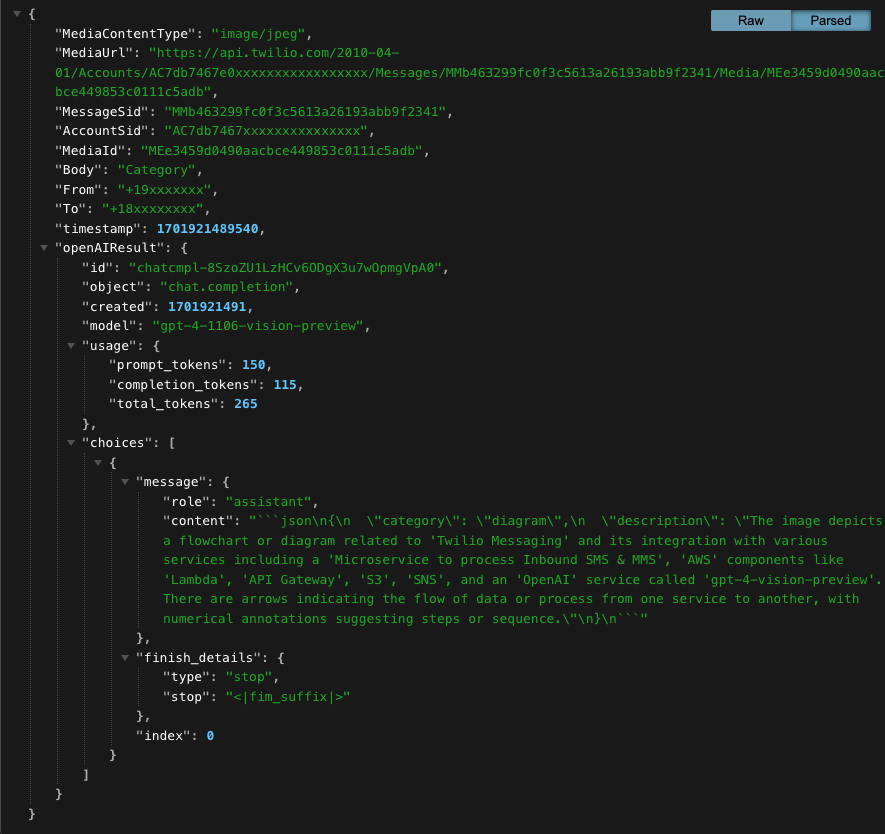Select the object value chat.completion

tap(226, 287)
